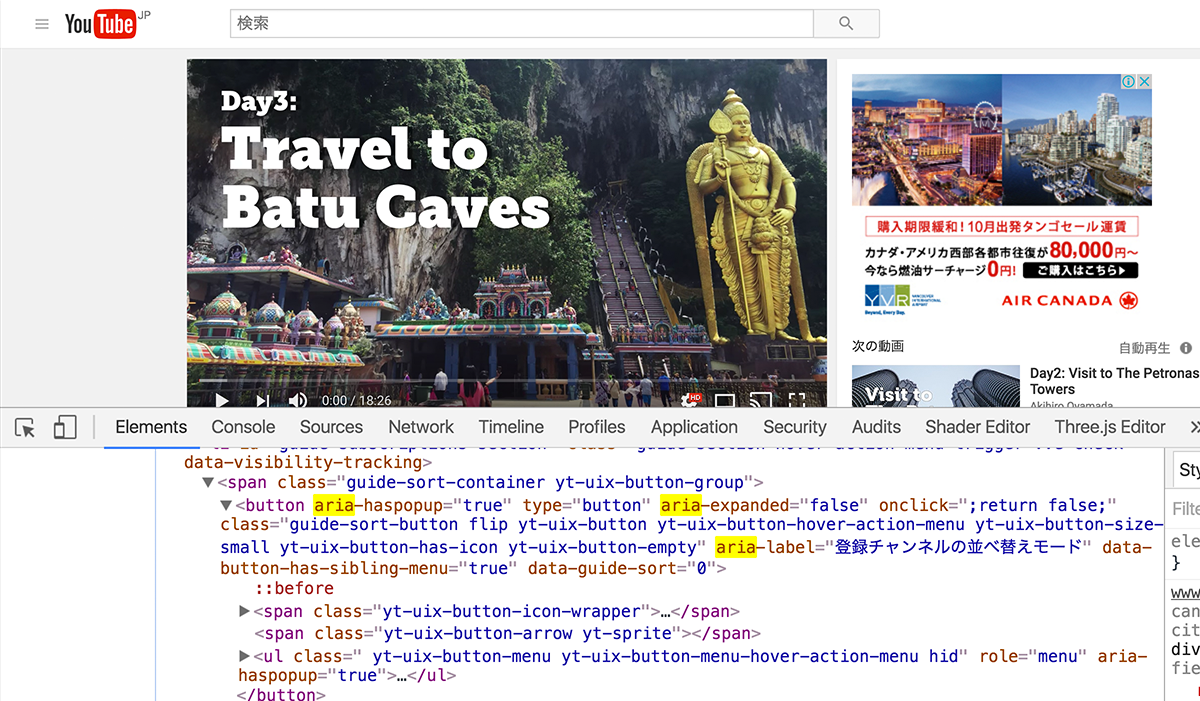Activate the DevTools inspect element pointer
The width and height of the screenshot is (1200, 701).
(26, 428)
